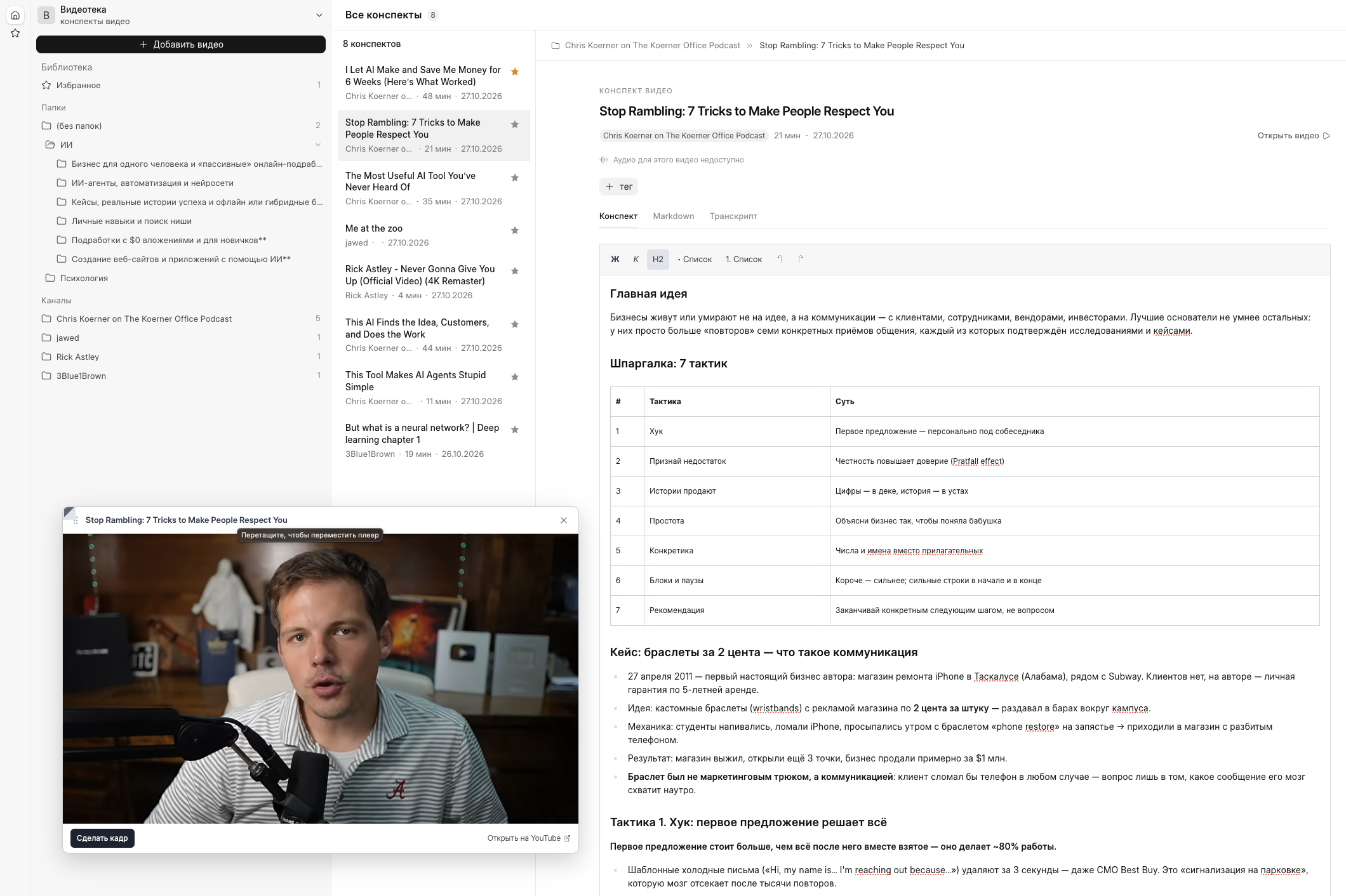This screenshot has height=896, width=1346.
Task: Toggle favorite star for 'Me at the zoo'
Action: pos(515,230)
